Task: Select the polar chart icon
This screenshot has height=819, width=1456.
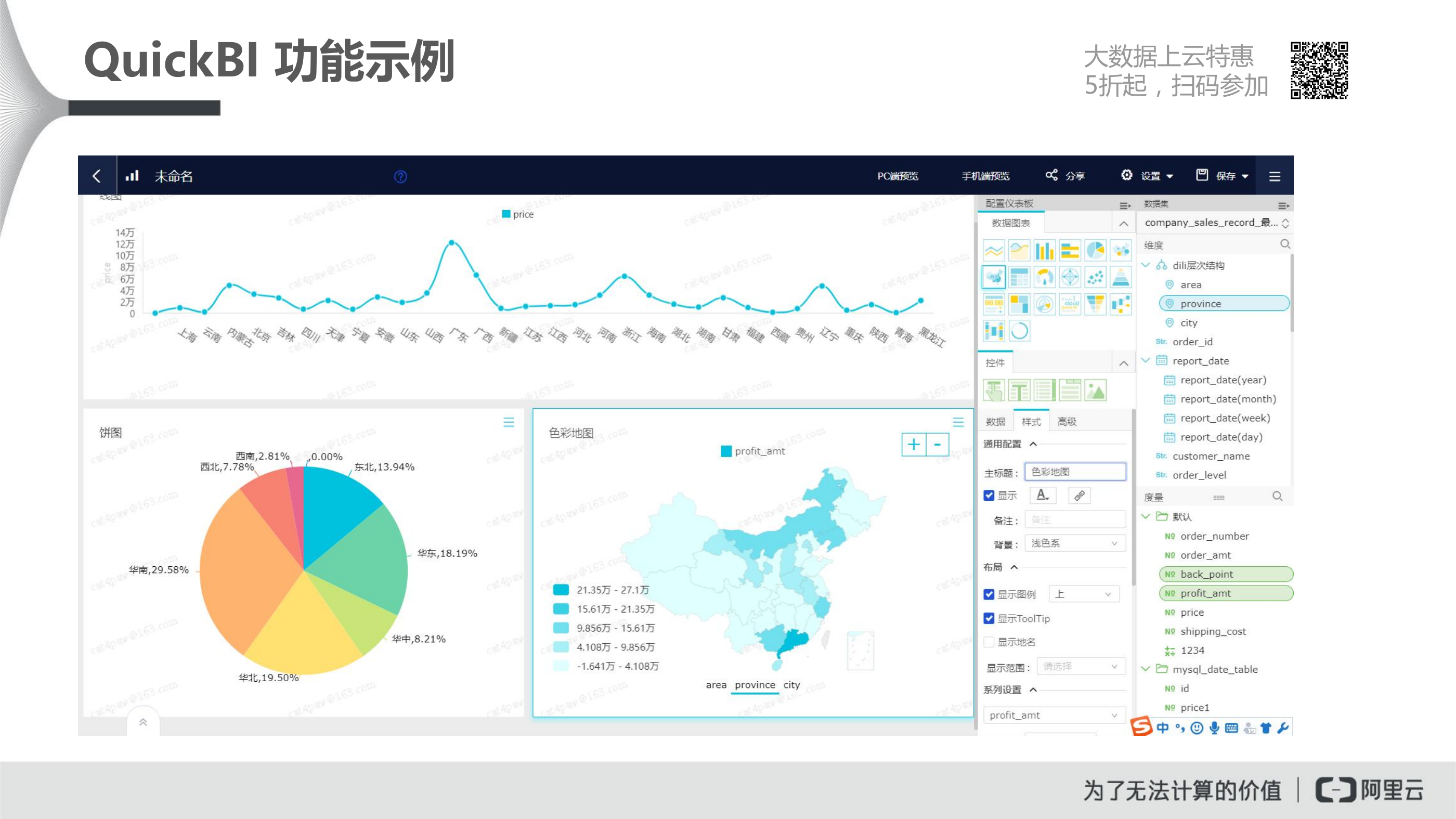Action: pyautogui.click(x=1045, y=304)
